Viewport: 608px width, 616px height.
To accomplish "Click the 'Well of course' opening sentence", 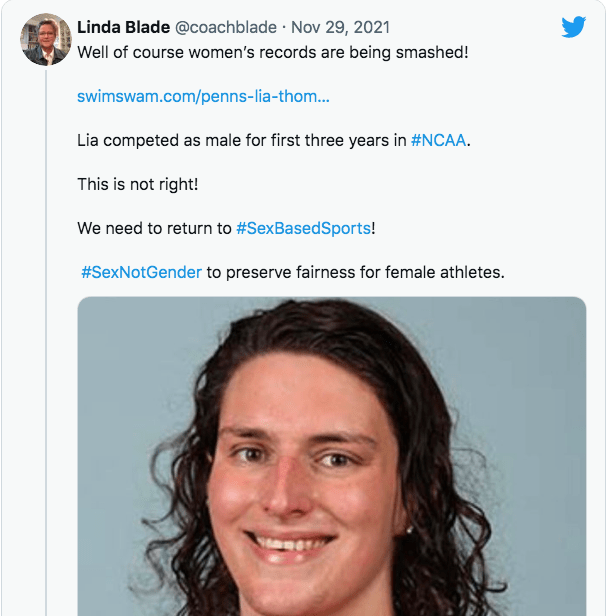I will tap(130, 51).
